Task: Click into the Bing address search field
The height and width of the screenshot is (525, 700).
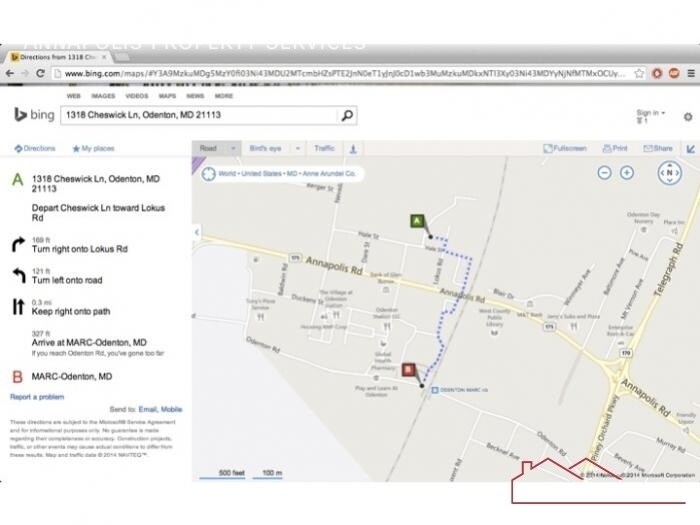Action: coord(199,116)
